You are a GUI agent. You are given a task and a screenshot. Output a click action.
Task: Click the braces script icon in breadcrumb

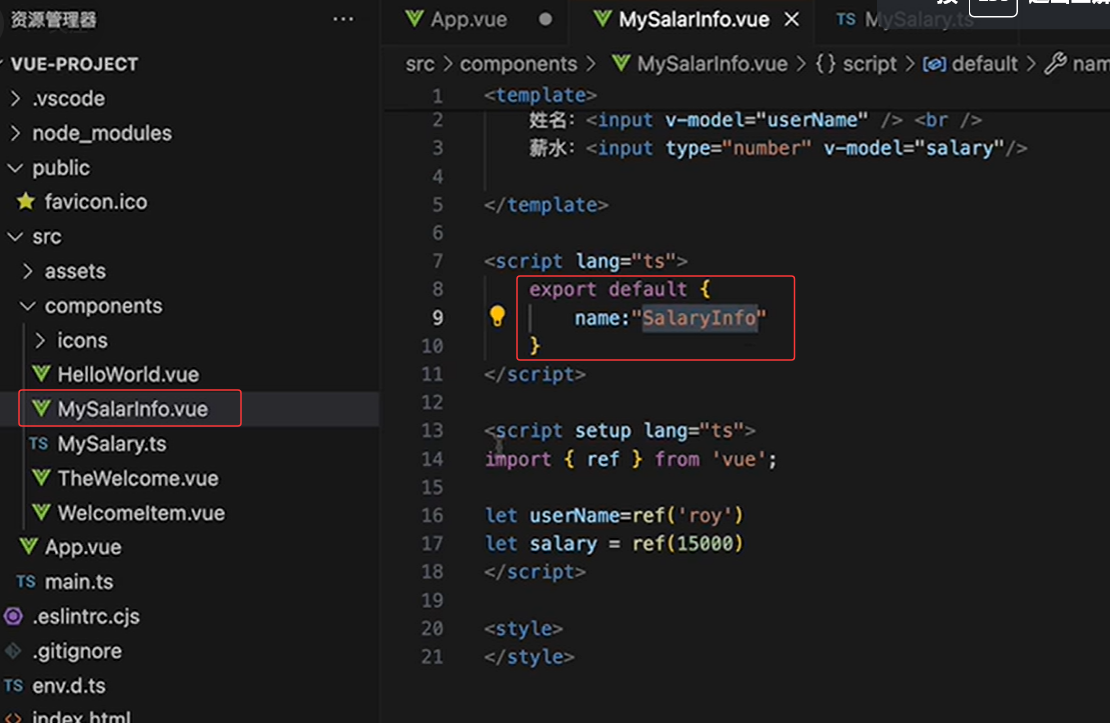tap(825, 64)
